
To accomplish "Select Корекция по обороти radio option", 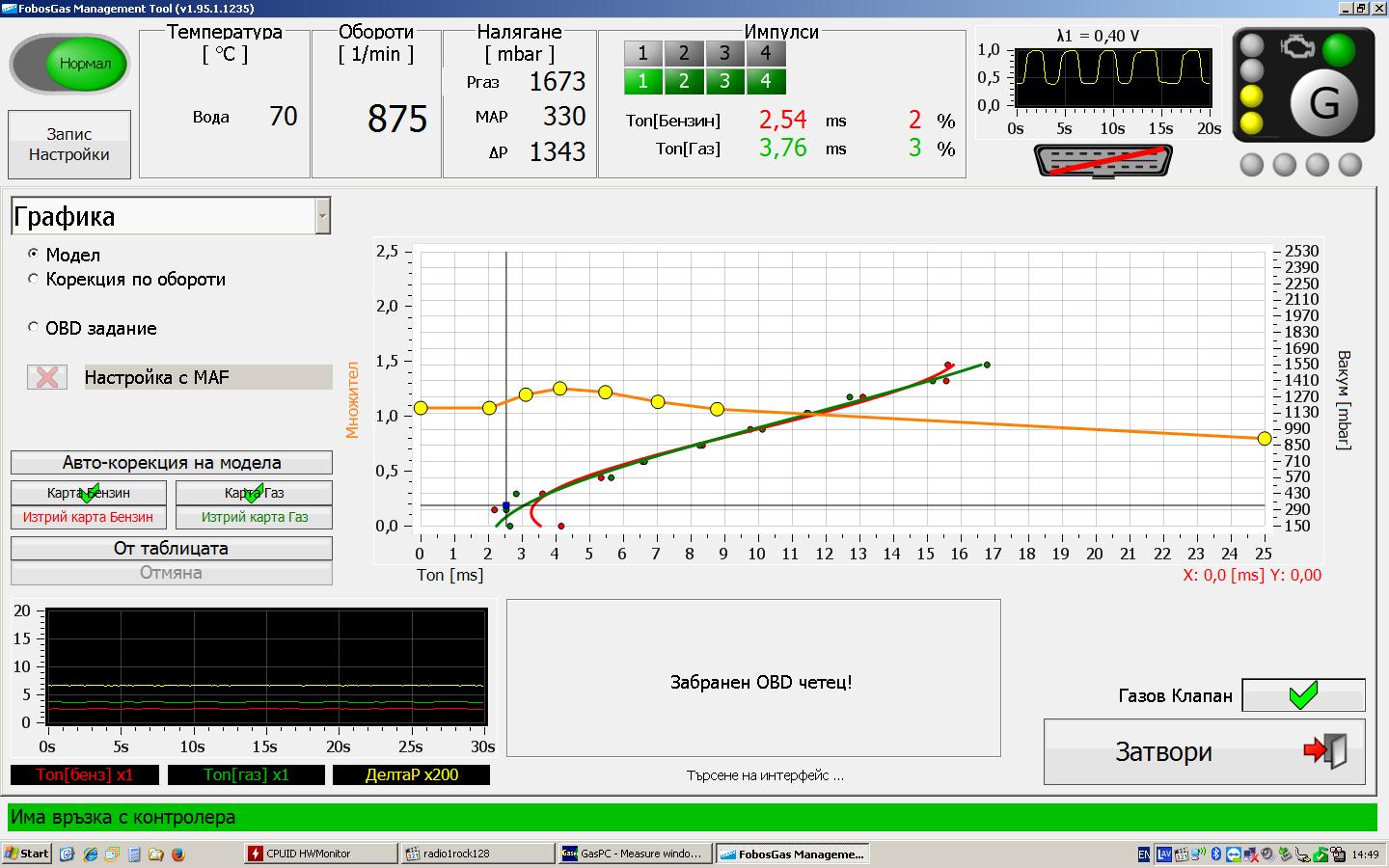I will point(34,279).
